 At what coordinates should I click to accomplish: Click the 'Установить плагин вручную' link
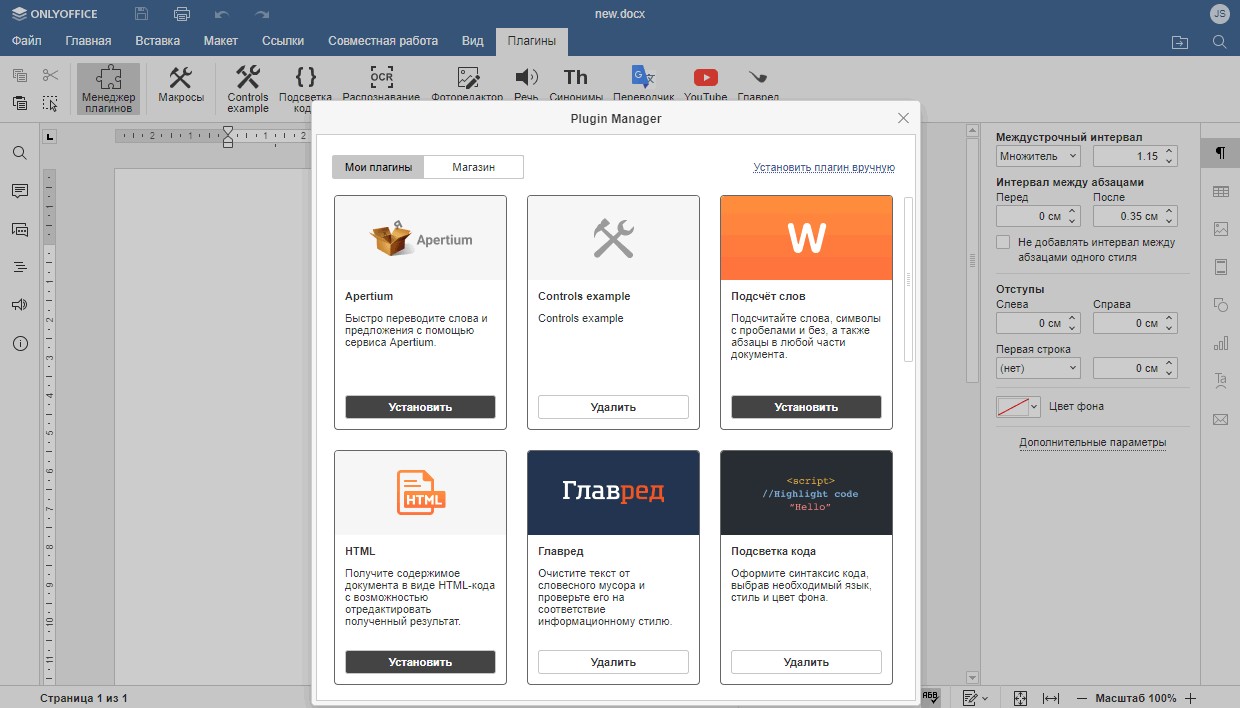(x=824, y=167)
